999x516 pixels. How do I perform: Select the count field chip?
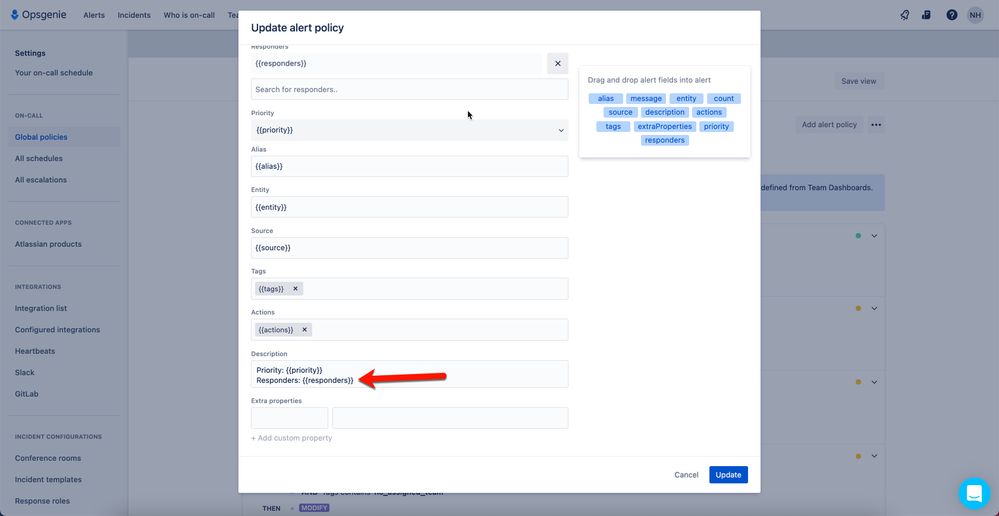point(724,99)
